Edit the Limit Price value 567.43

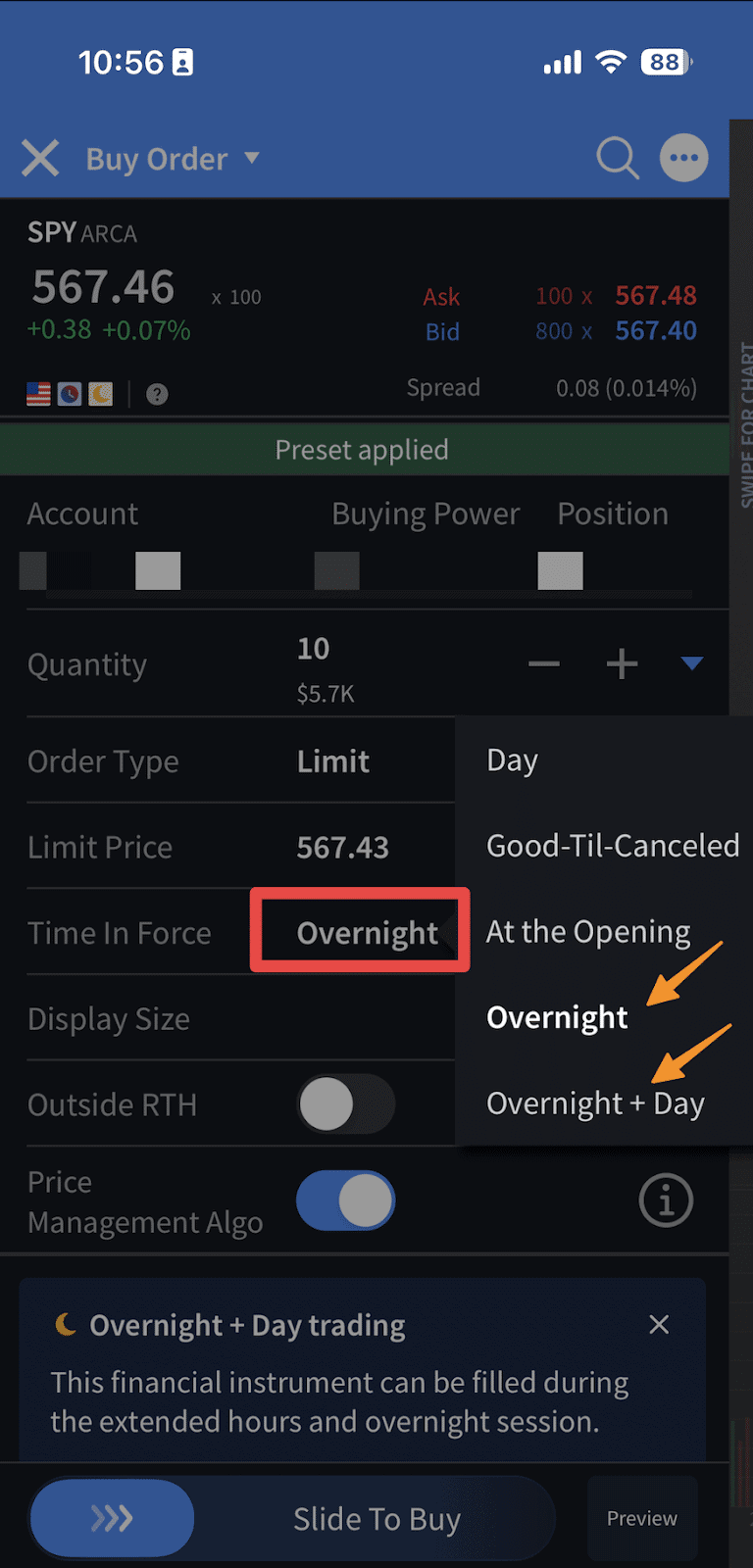342,848
